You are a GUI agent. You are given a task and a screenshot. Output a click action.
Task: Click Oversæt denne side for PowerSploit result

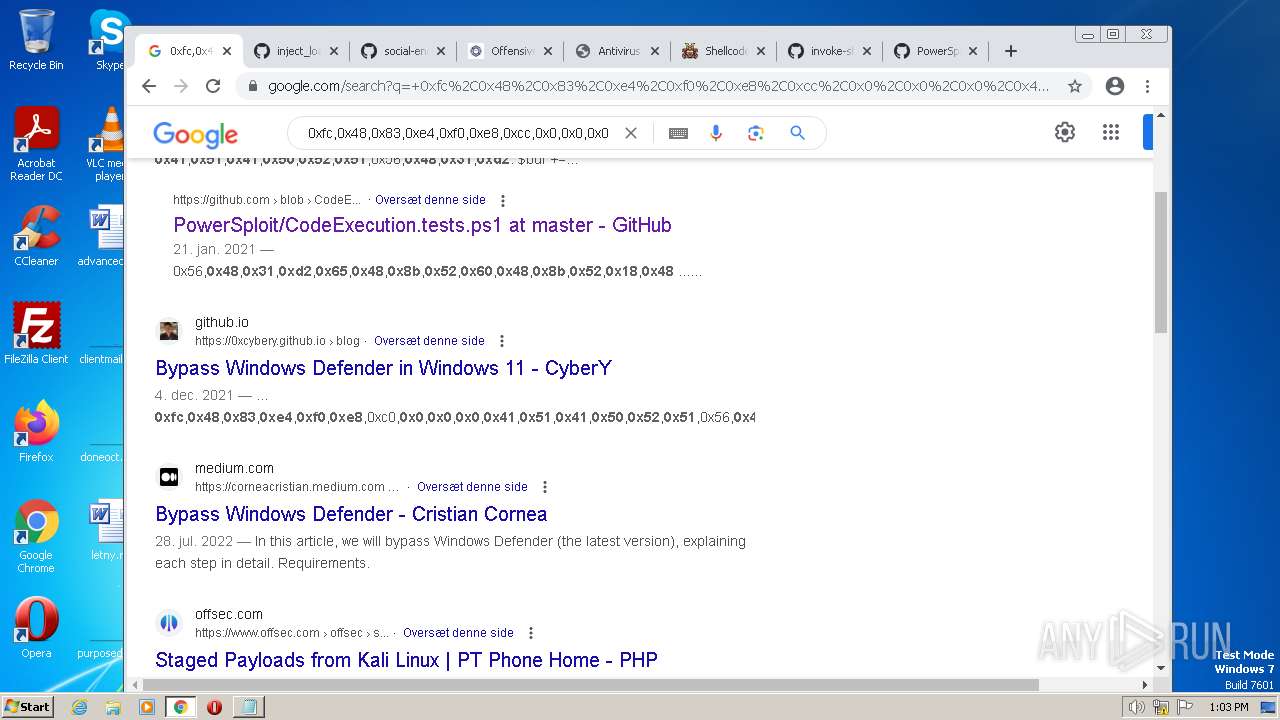430,200
